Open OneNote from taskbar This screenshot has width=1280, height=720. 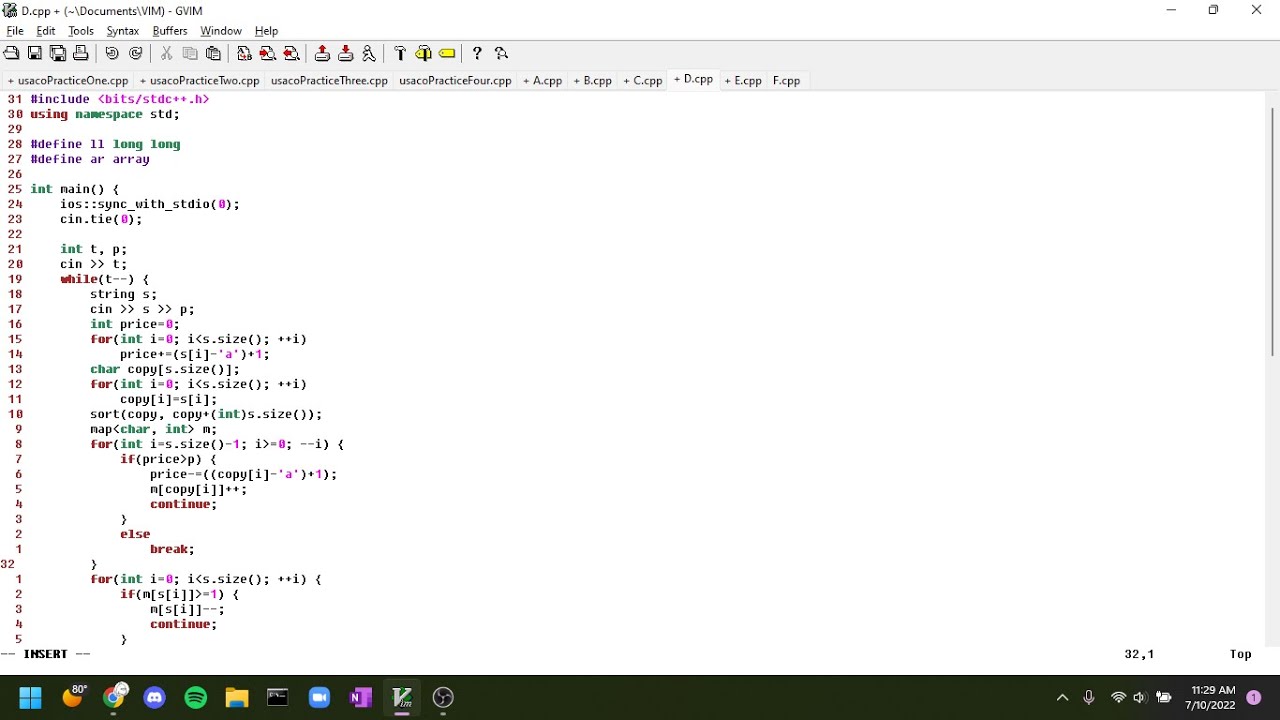click(x=361, y=697)
